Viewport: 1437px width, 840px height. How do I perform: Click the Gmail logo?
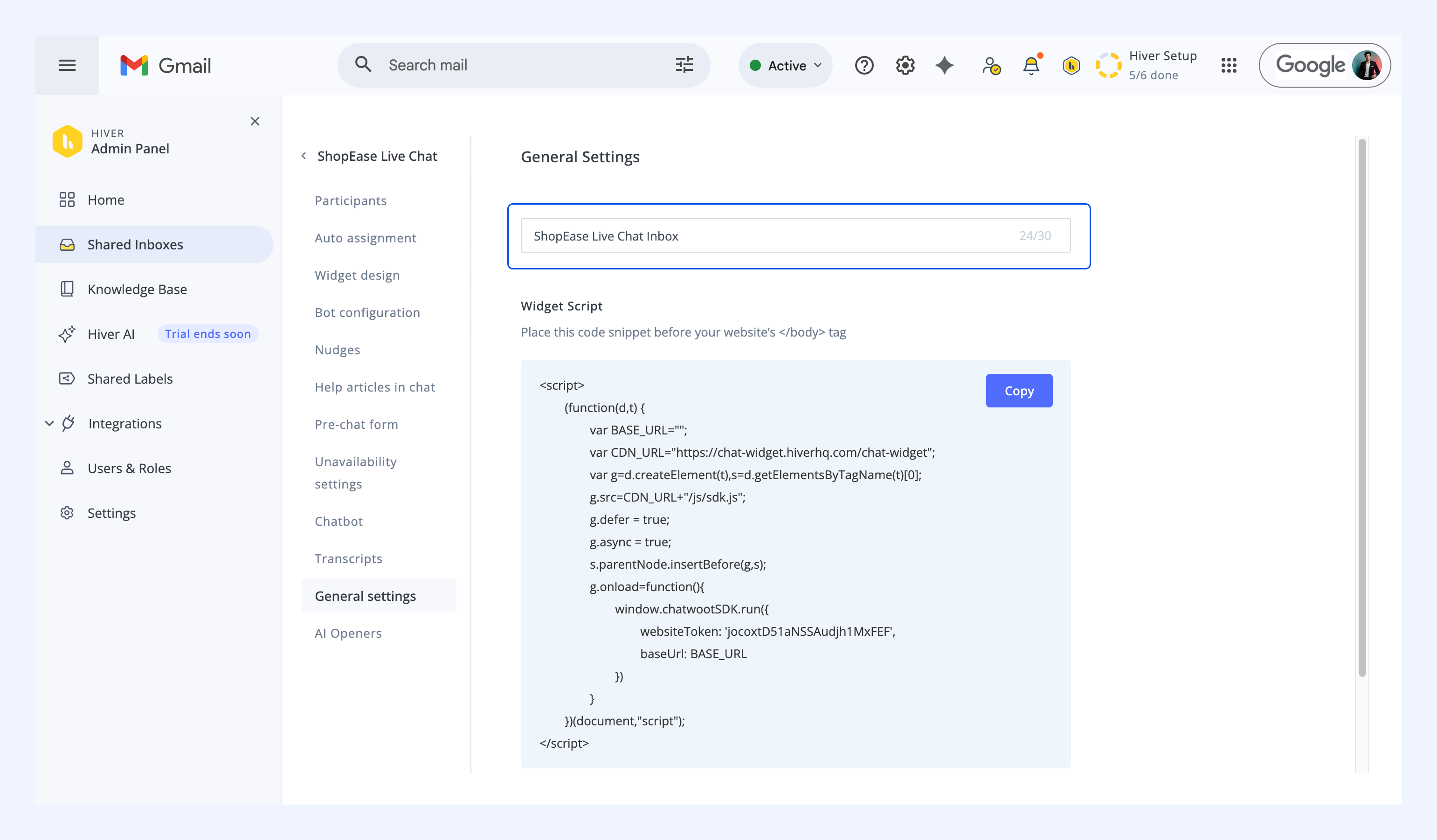[x=166, y=65]
